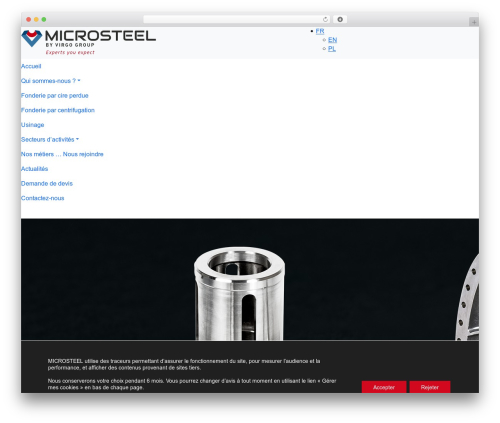Screen dimensions: 500x423
Task: Switch to the PL language
Action: tap(332, 49)
